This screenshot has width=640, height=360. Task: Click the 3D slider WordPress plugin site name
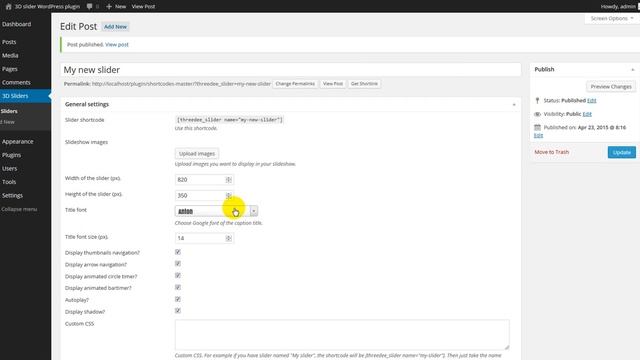47,7
